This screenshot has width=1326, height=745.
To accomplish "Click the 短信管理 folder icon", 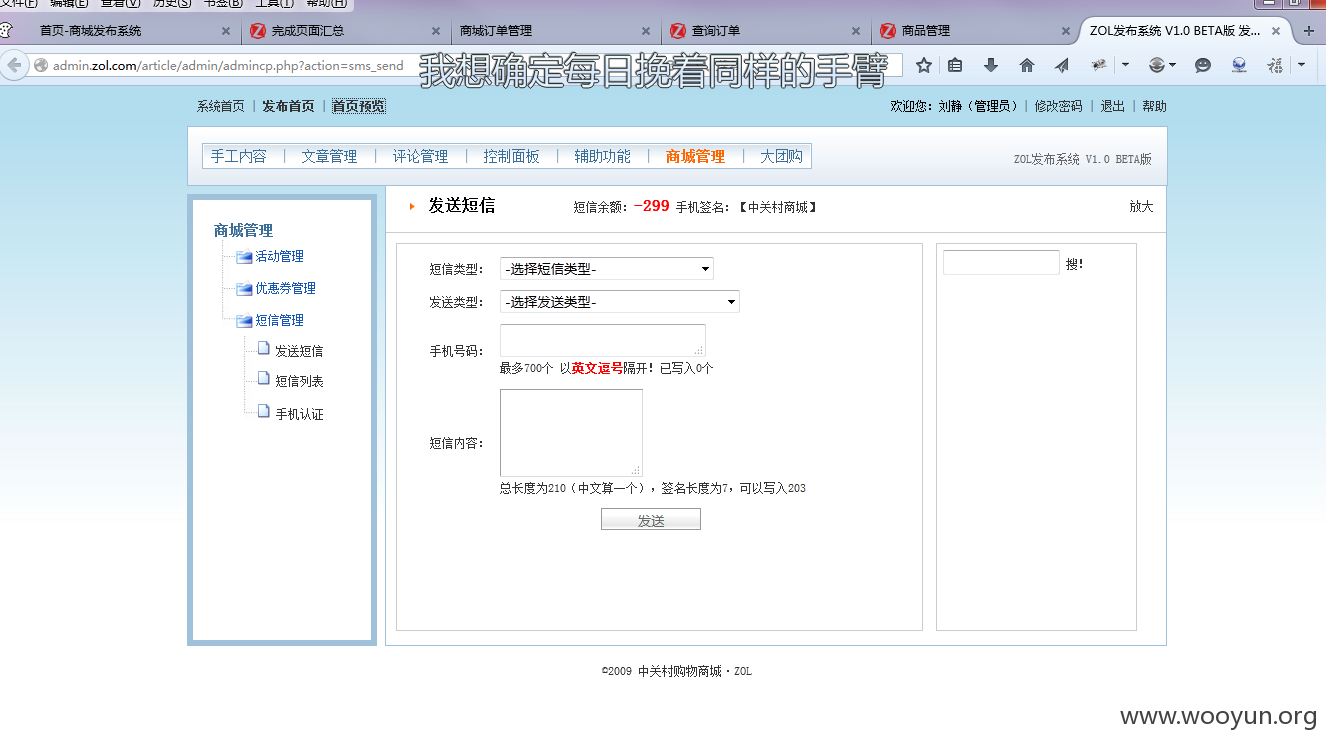I will [x=244, y=321].
